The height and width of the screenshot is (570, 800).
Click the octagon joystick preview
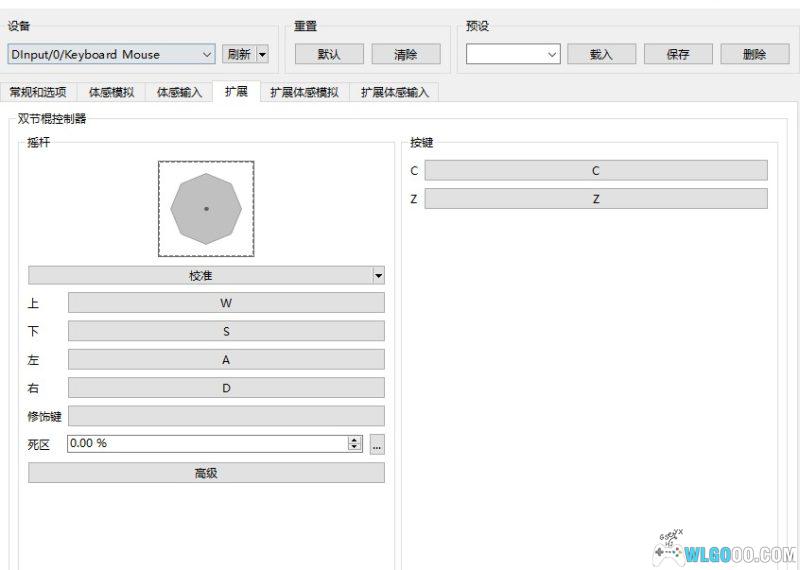click(206, 209)
